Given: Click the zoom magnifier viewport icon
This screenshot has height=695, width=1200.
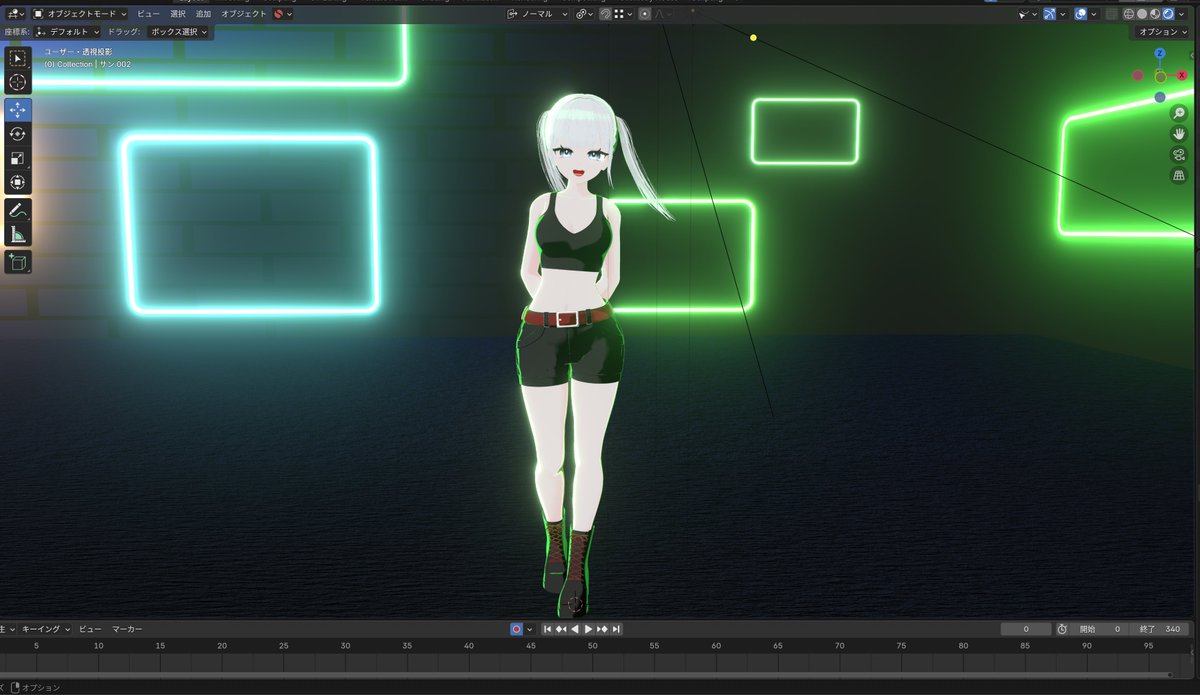Looking at the screenshot, I should (x=1179, y=113).
